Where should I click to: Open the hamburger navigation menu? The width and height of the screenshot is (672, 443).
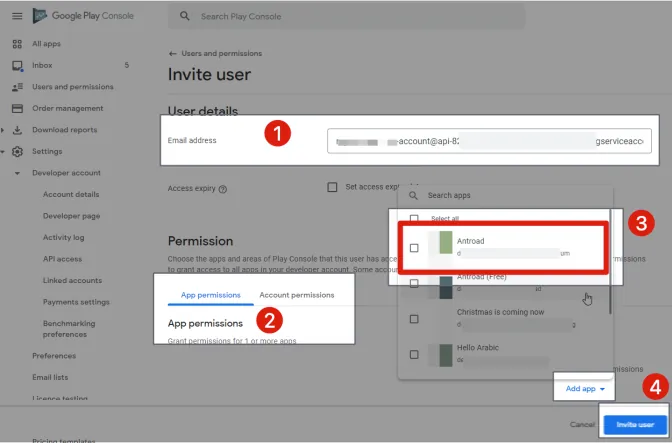[16, 16]
